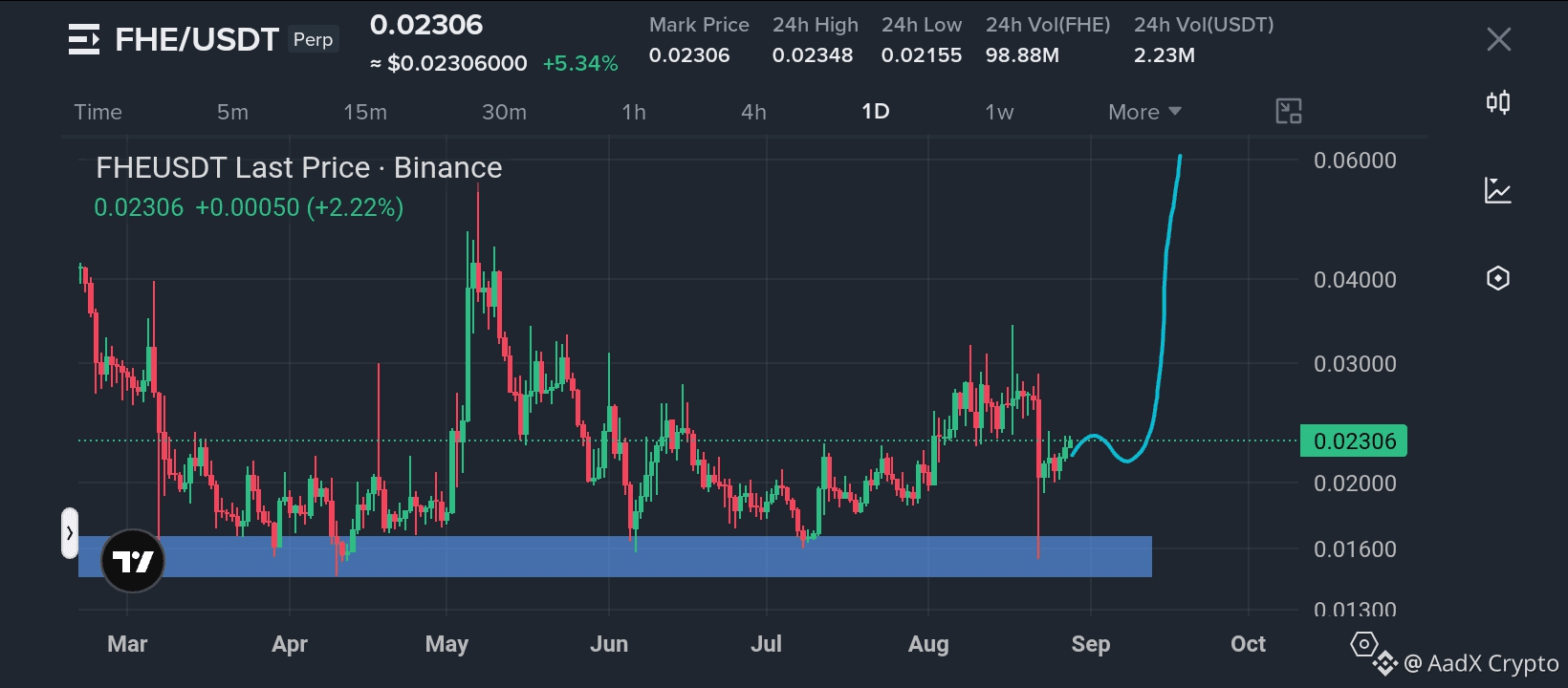The image size is (1568, 688).
Task: Click the 24h Vol(USDT) value 2.23M
Action: [1165, 55]
